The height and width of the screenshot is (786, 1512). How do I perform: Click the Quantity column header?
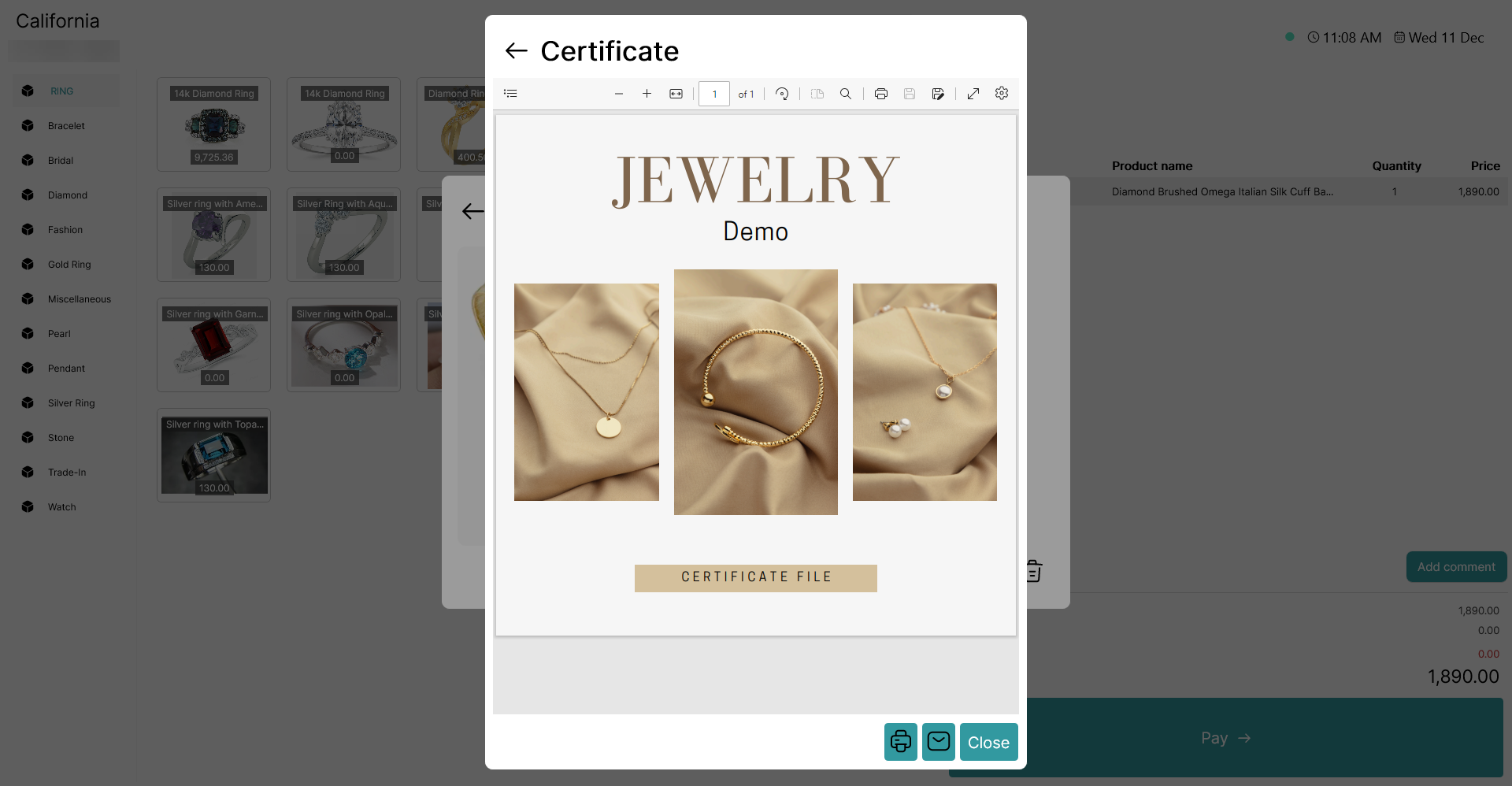point(1396,166)
